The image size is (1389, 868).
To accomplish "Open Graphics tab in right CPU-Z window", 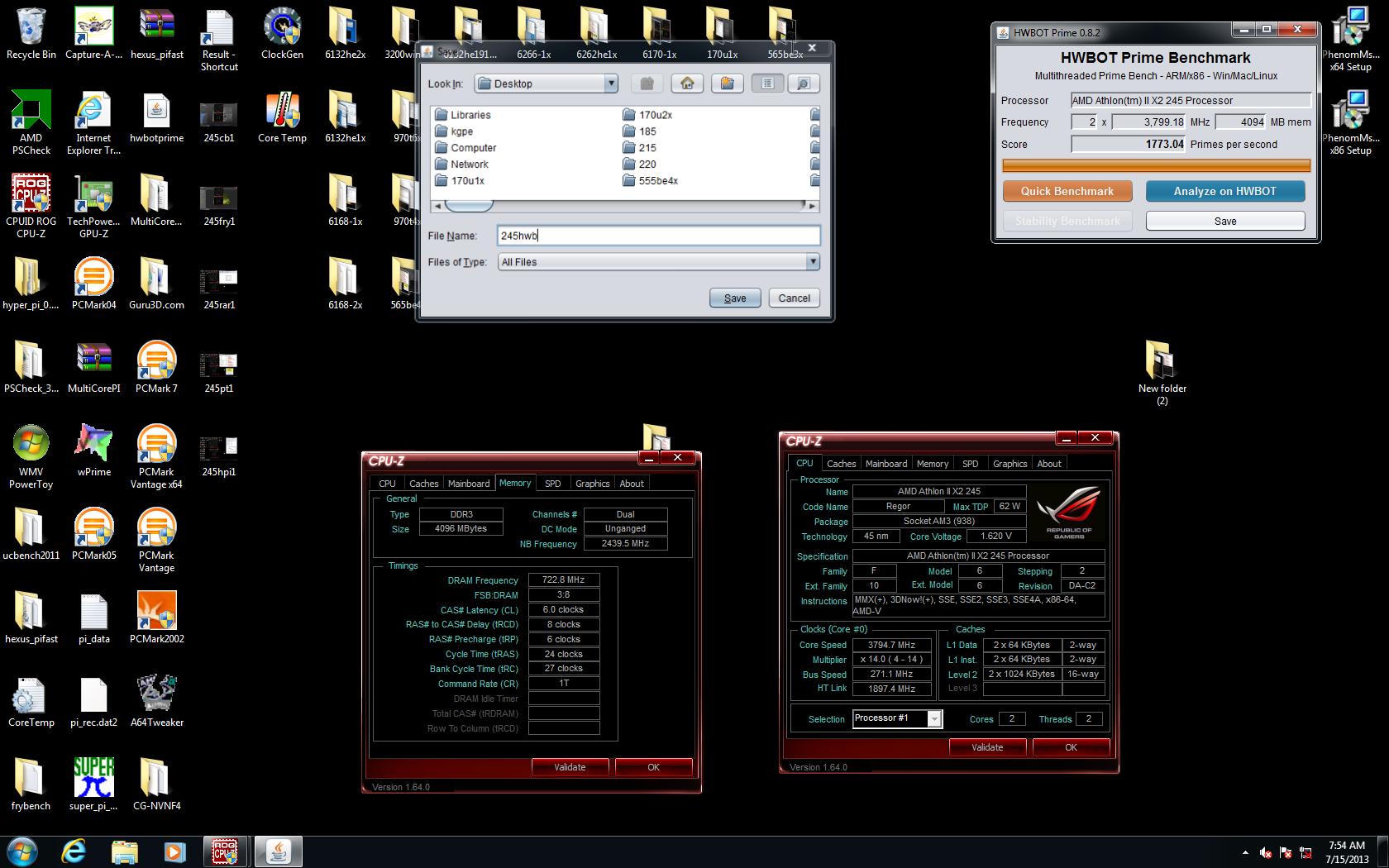I will [x=1010, y=464].
